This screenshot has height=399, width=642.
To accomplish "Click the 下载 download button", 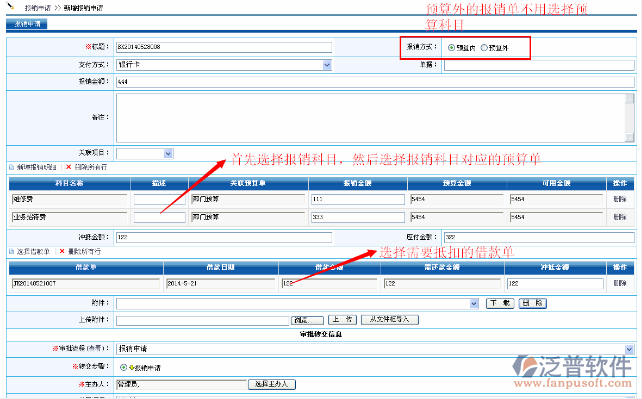I will point(500,303).
